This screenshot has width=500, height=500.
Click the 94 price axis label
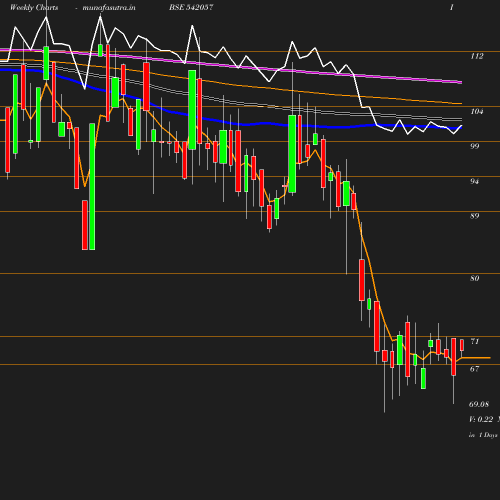point(475,181)
